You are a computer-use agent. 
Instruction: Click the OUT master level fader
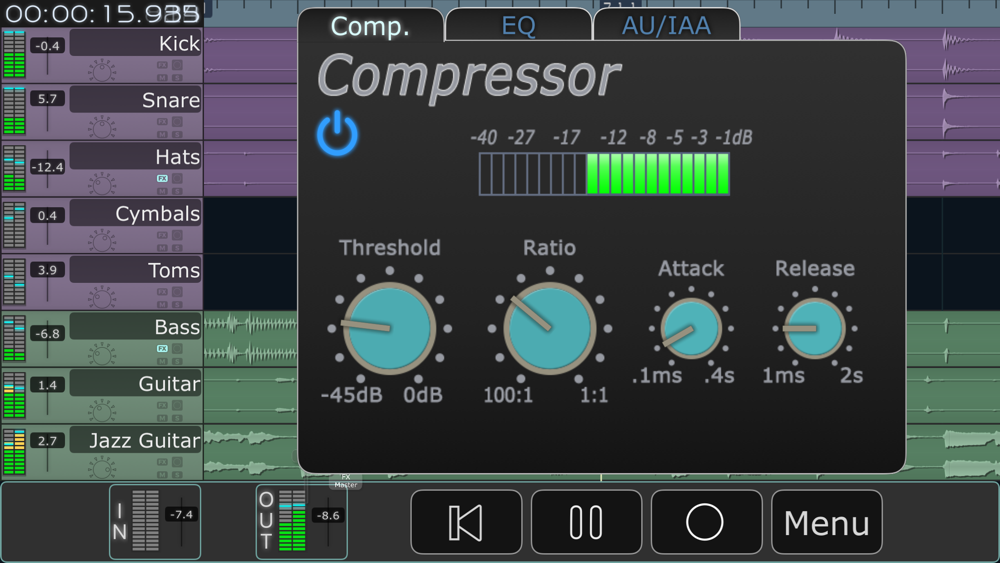coord(328,522)
